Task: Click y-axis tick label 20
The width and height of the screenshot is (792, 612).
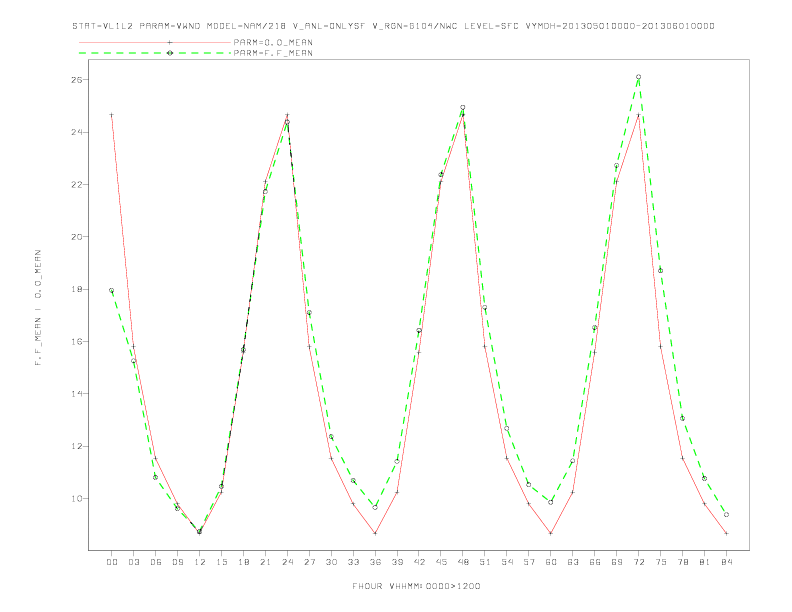Action: coord(77,237)
